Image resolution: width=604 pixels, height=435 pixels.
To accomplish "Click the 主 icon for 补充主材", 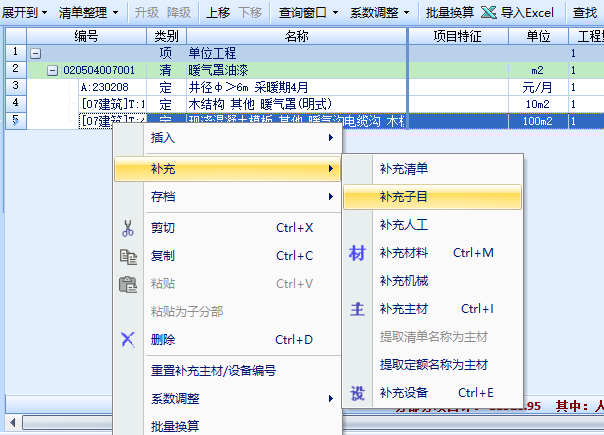I will click(357, 309).
